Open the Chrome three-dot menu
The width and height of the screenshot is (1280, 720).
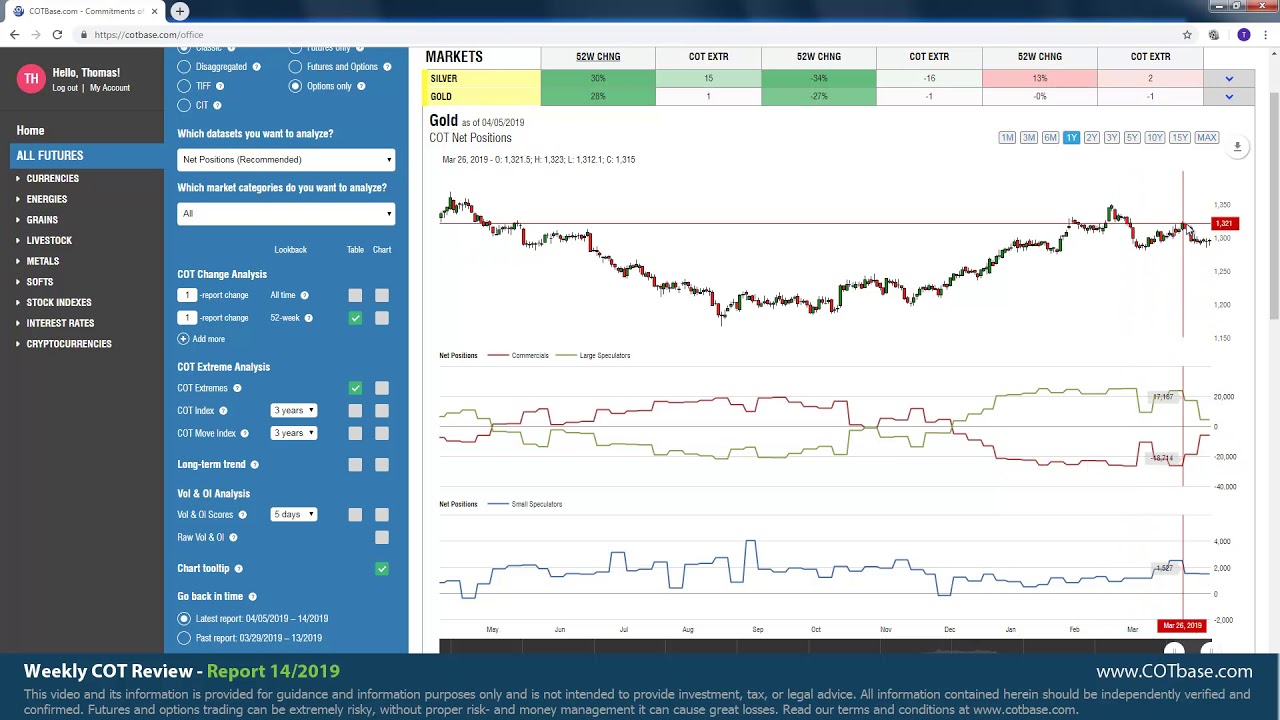point(1265,35)
